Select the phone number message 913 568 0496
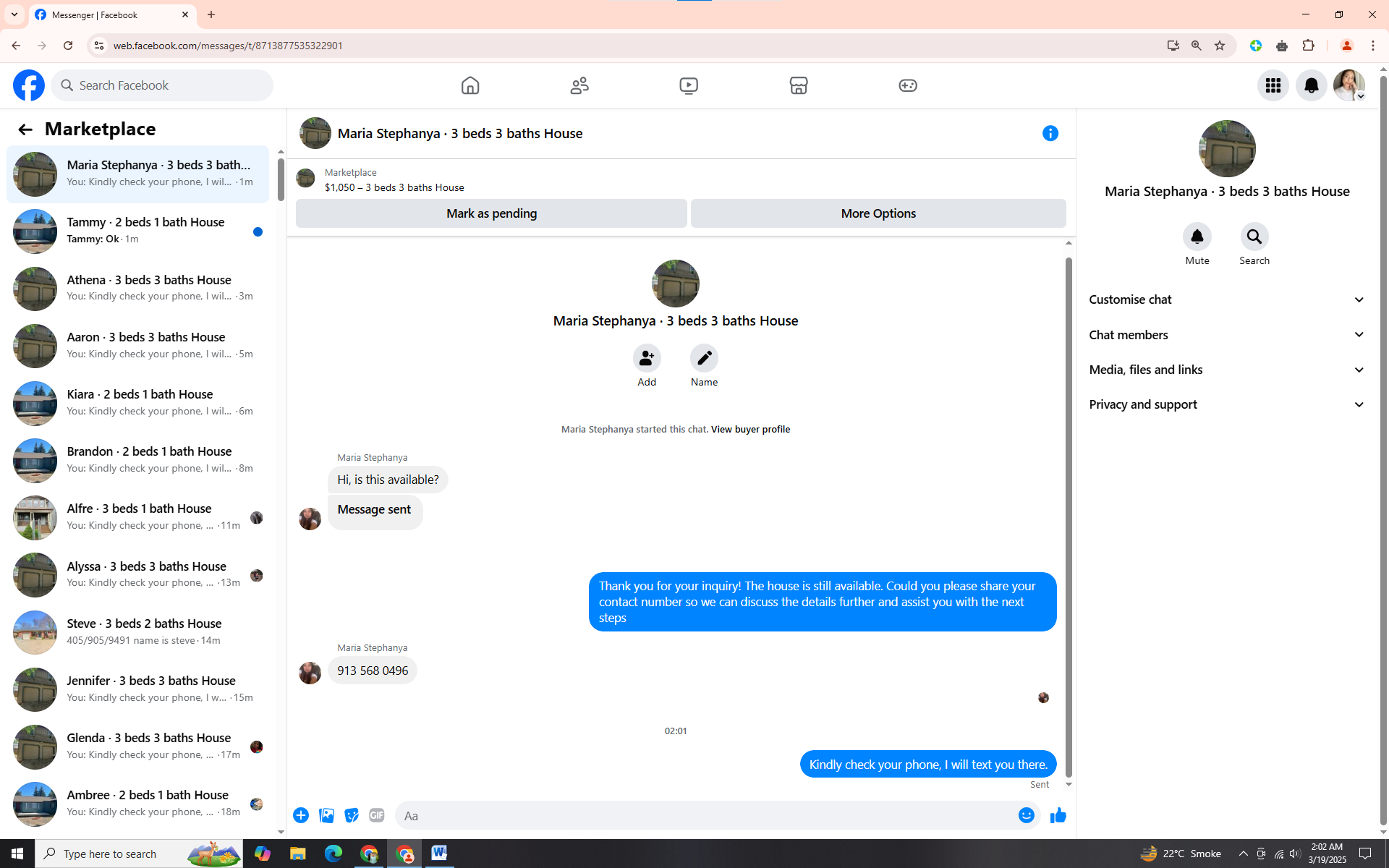Screen dimensions: 1389x868 (x=373, y=671)
